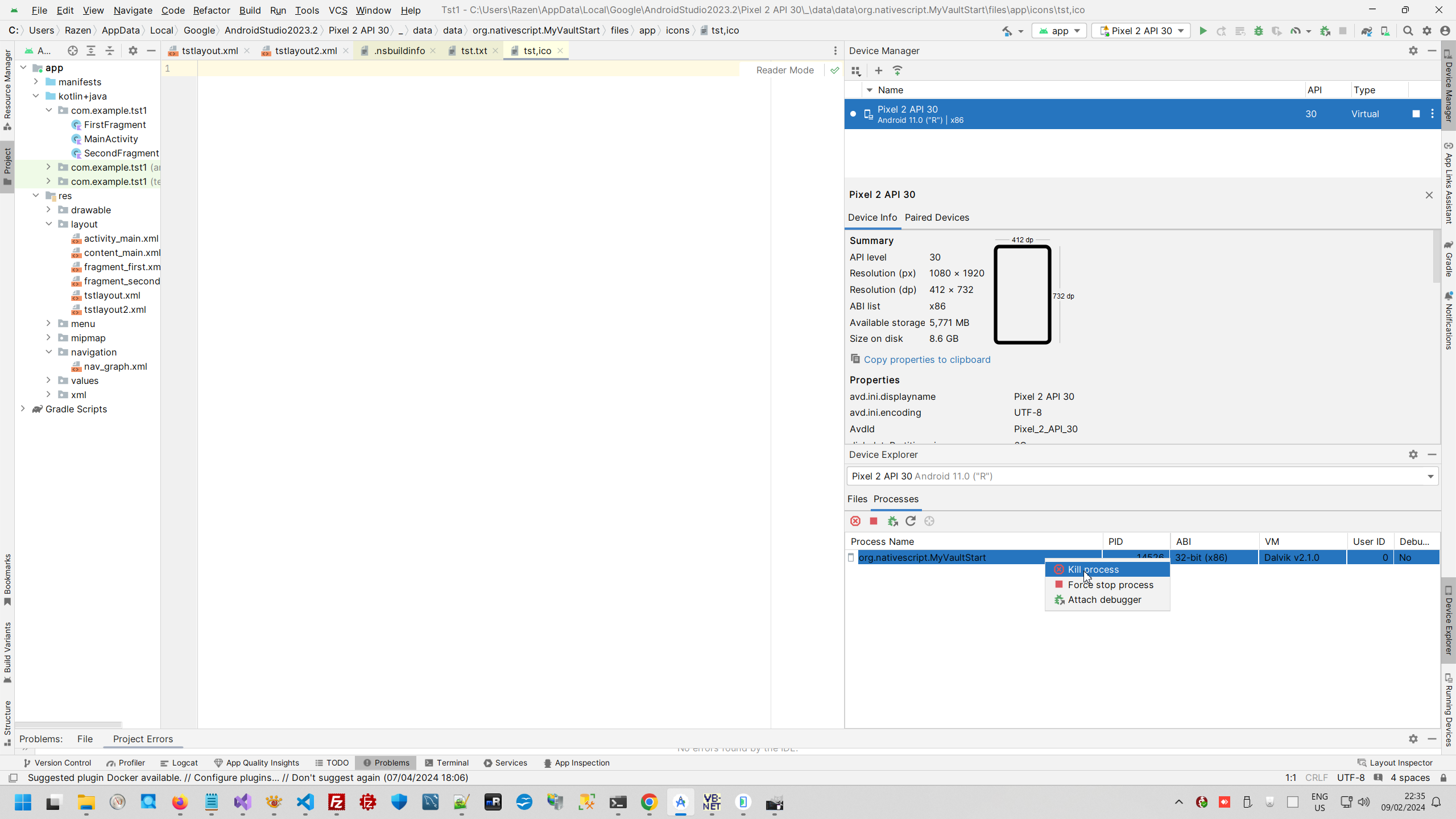Click Copy properties to clipboard link
The height and width of the screenshot is (819, 1456).
coord(926,359)
